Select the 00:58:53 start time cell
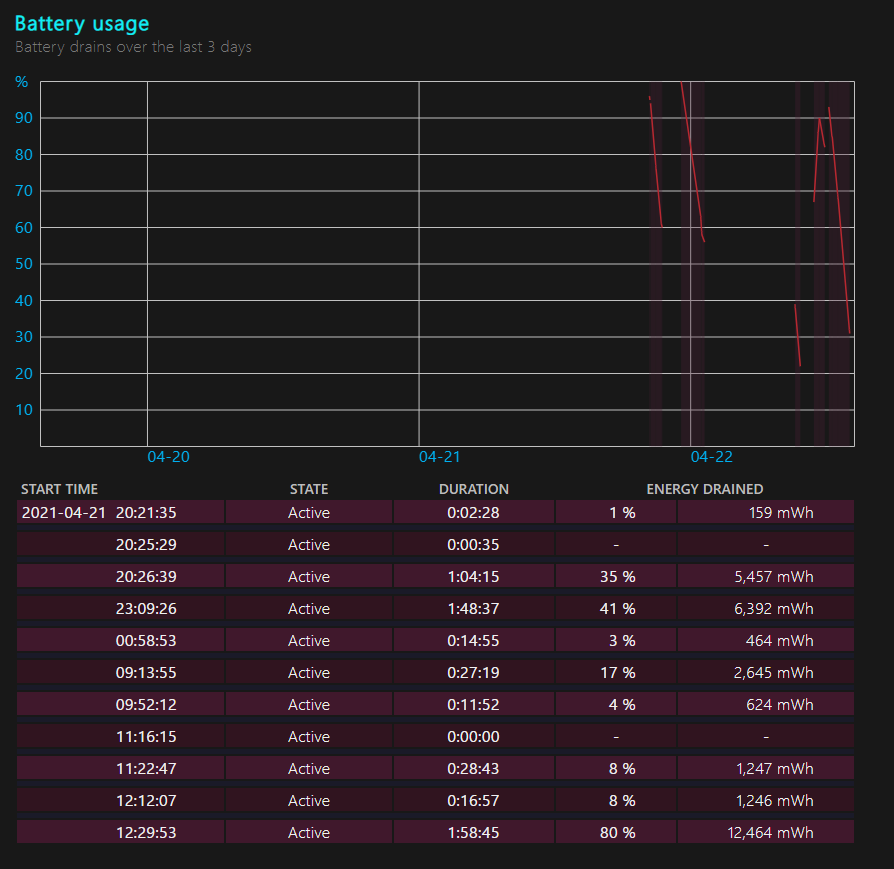 120,640
